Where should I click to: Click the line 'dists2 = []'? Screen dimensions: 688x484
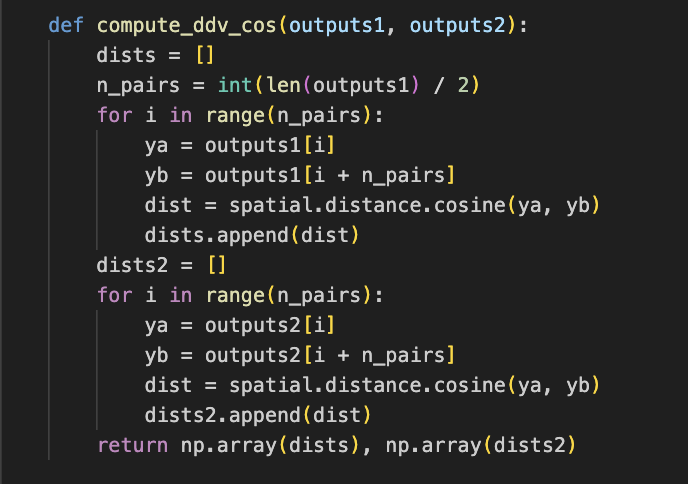click(x=161, y=265)
